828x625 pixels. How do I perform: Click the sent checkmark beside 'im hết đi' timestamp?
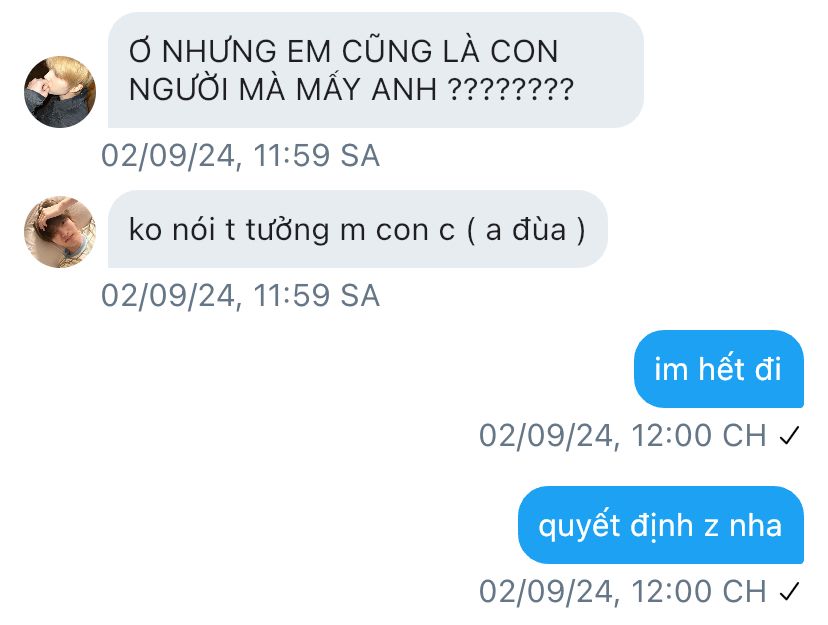pyautogui.click(x=789, y=436)
